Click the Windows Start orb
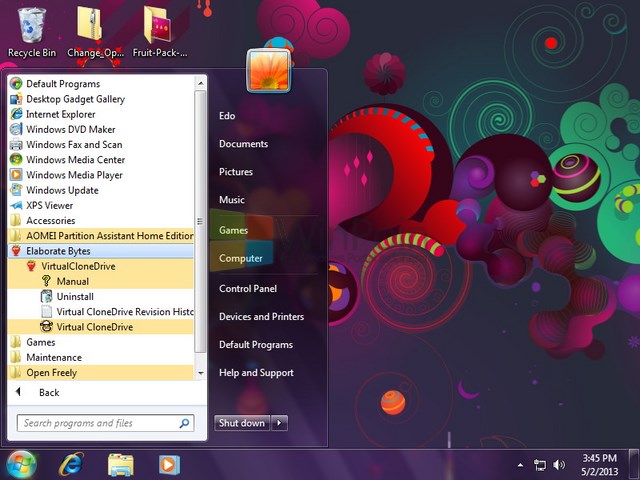Screen dimensions: 640x480 pos(21,465)
